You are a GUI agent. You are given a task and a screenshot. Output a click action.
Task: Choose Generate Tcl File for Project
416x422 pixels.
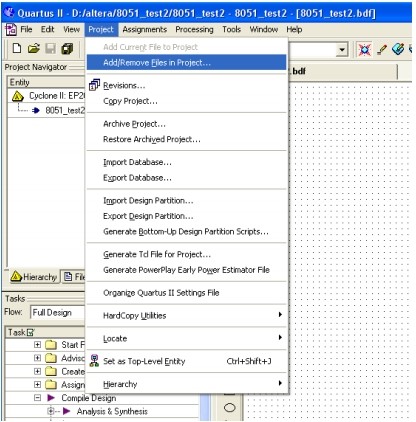pos(186,254)
